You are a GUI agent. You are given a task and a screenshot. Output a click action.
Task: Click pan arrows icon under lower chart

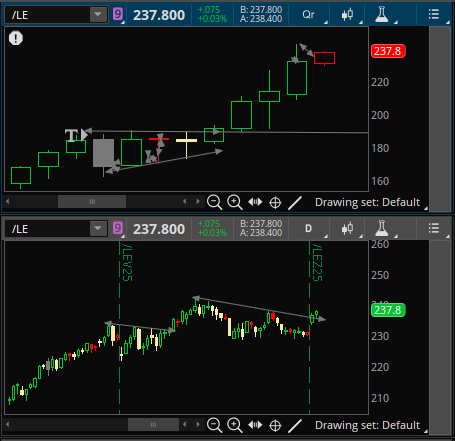tap(255, 425)
